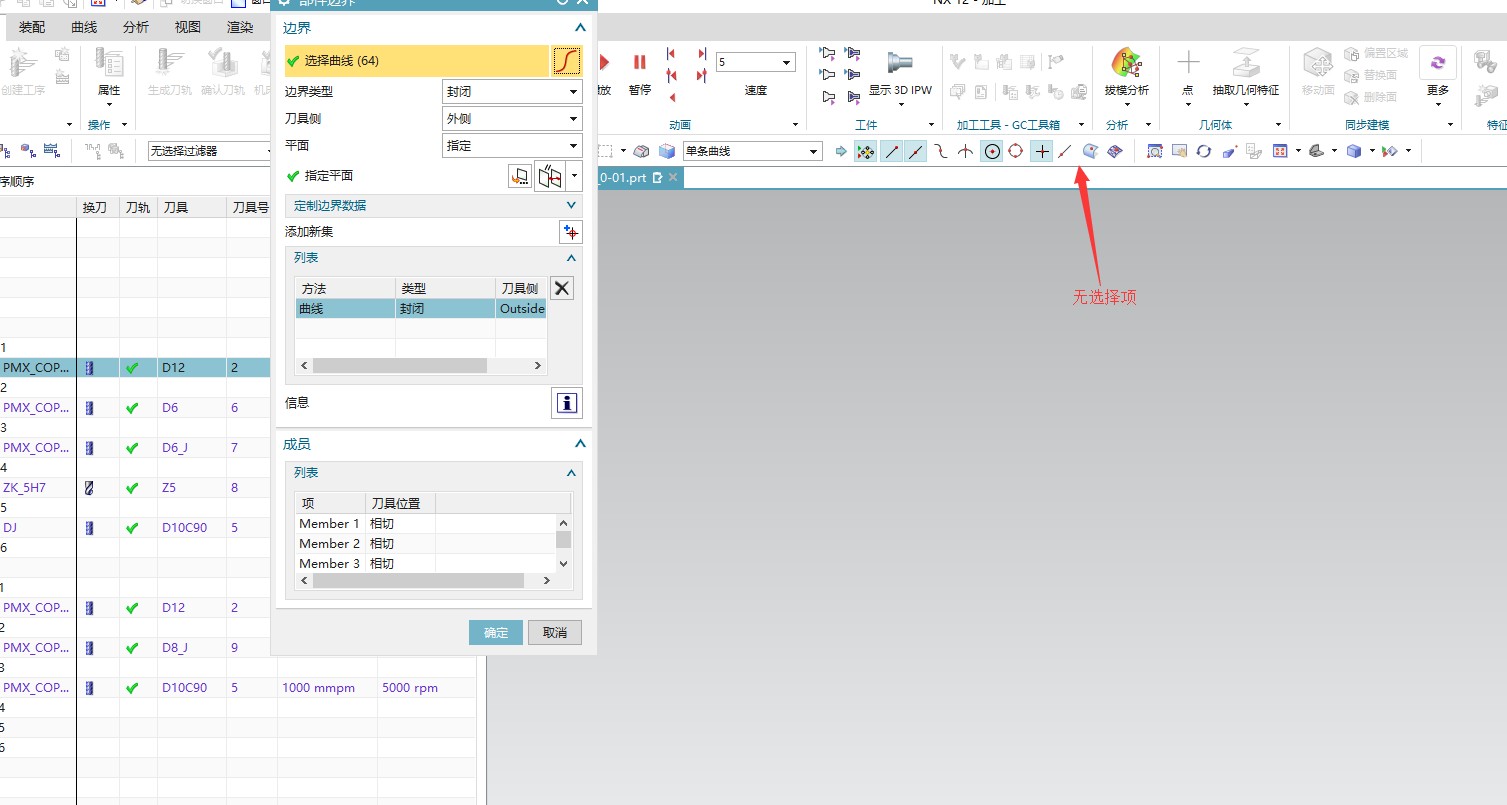
Task: Click the green toolpath check in DJ row
Action: (x=132, y=528)
